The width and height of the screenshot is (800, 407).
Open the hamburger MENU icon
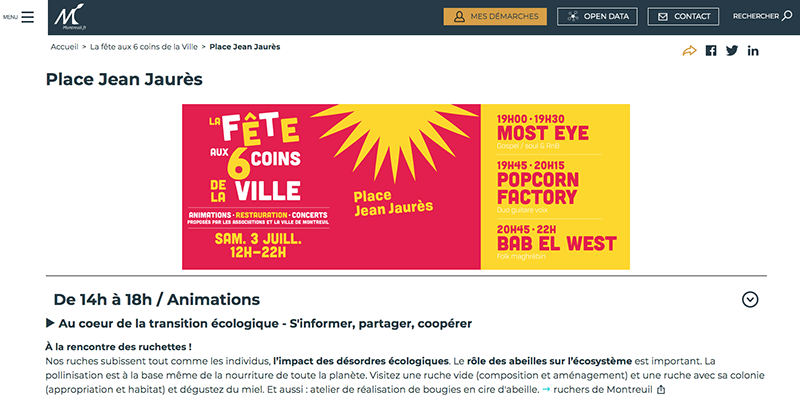click(x=28, y=17)
